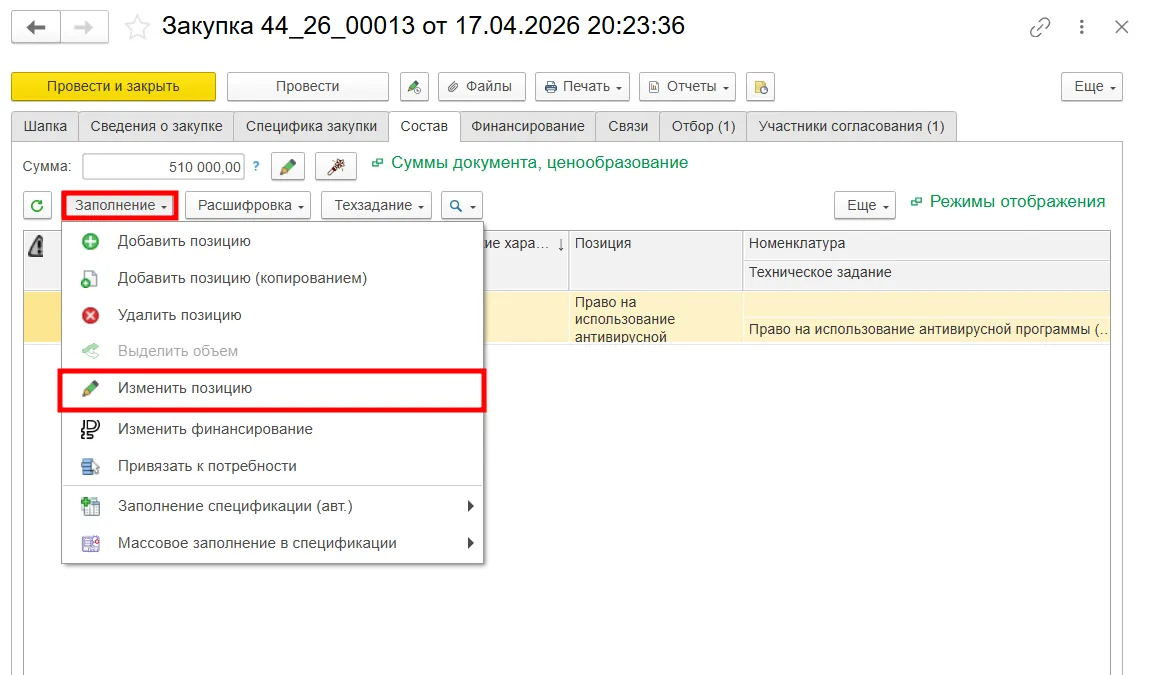Open the search magnifier dropdown
Screen dimensions: 1150x675
pos(462,205)
